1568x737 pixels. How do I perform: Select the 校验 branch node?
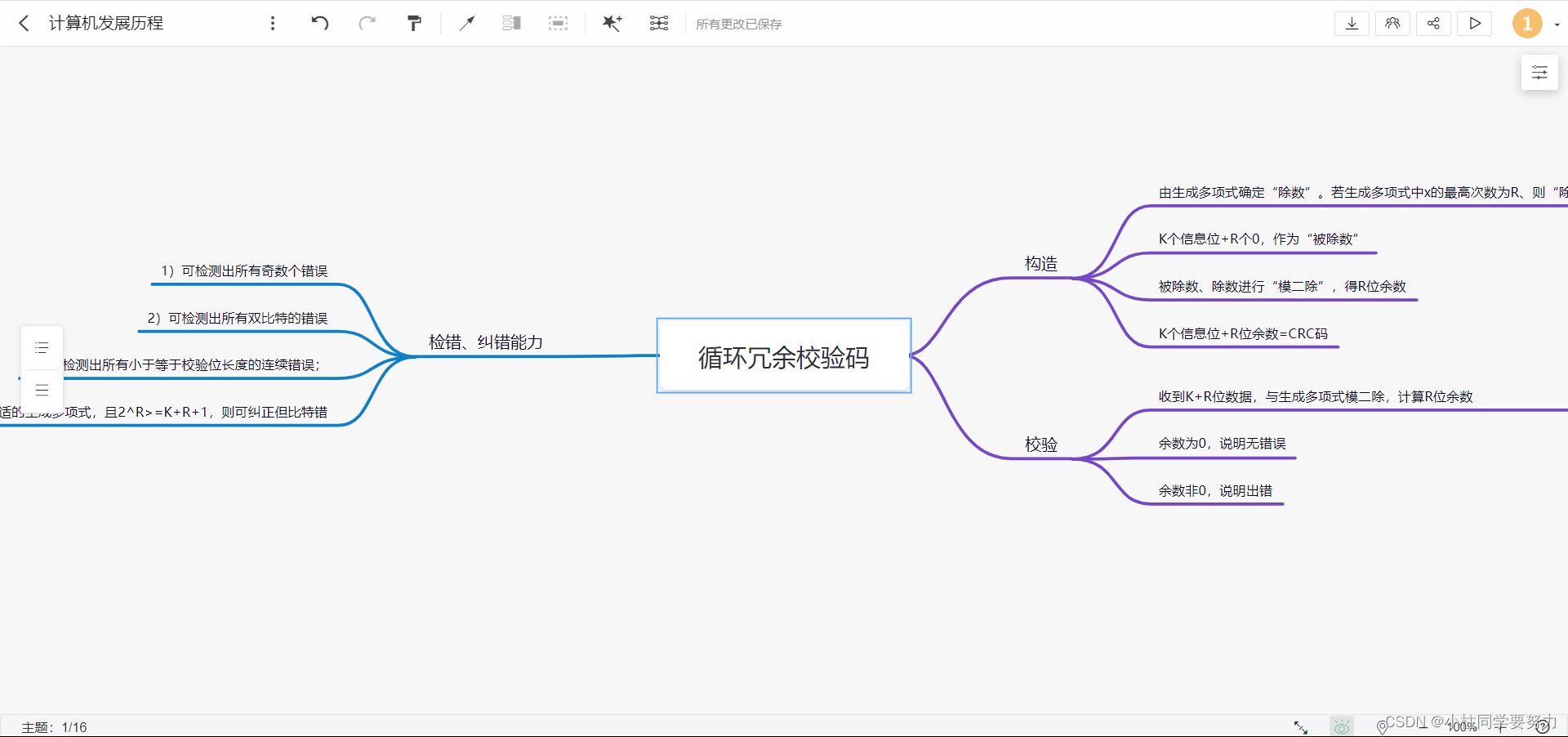click(1041, 444)
